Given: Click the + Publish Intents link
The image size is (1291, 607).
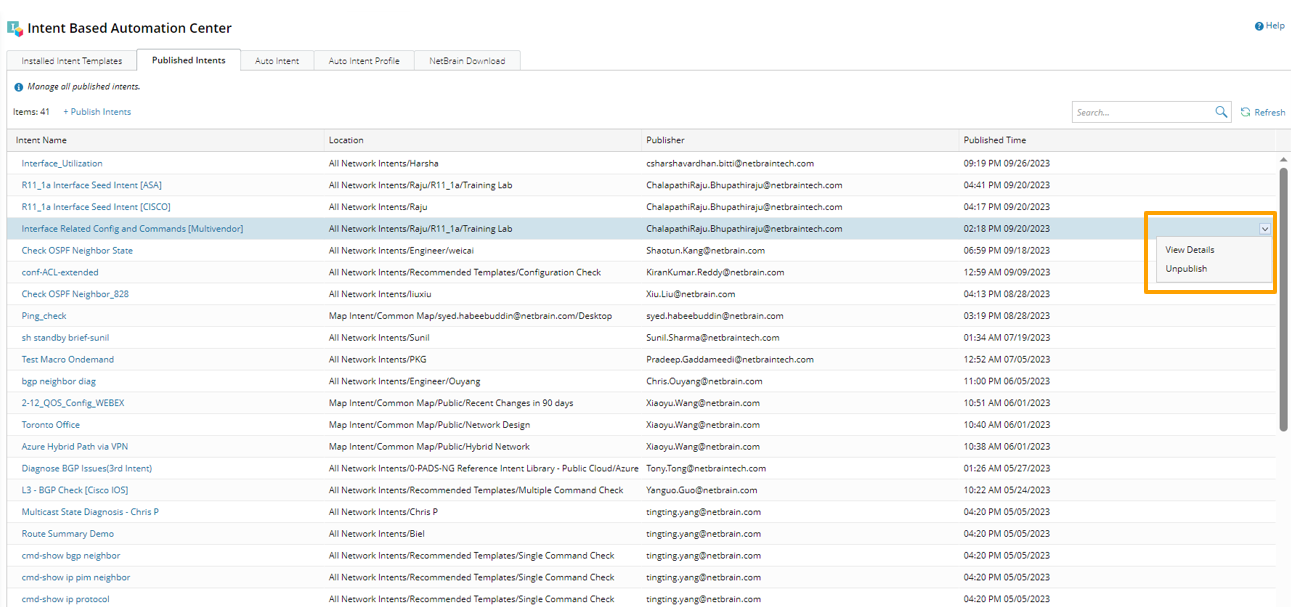Looking at the screenshot, I should pyautogui.click(x=97, y=112).
